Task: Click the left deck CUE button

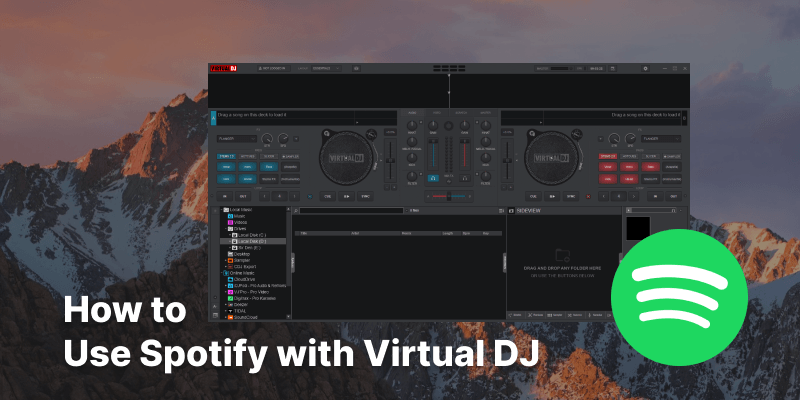Action: tap(328, 196)
